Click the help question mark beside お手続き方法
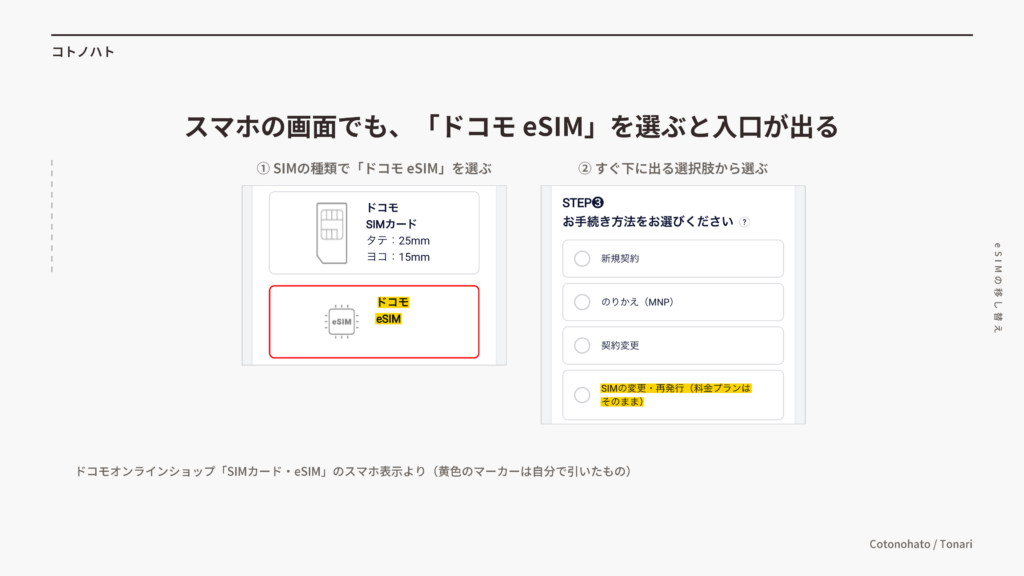The height and width of the screenshot is (576, 1024). [x=744, y=222]
